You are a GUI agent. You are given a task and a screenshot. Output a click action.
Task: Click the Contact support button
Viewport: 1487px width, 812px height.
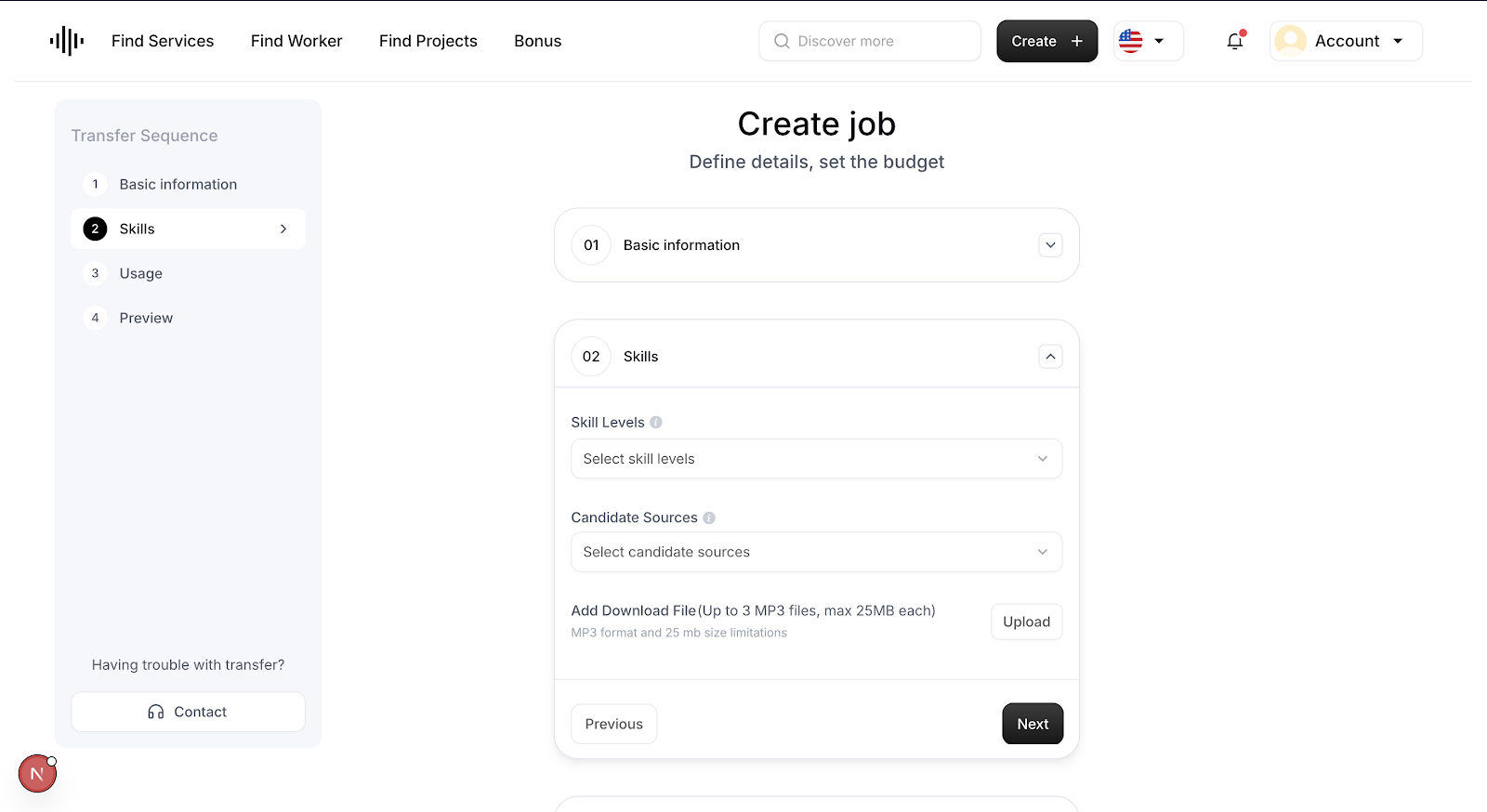click(188, 712)
